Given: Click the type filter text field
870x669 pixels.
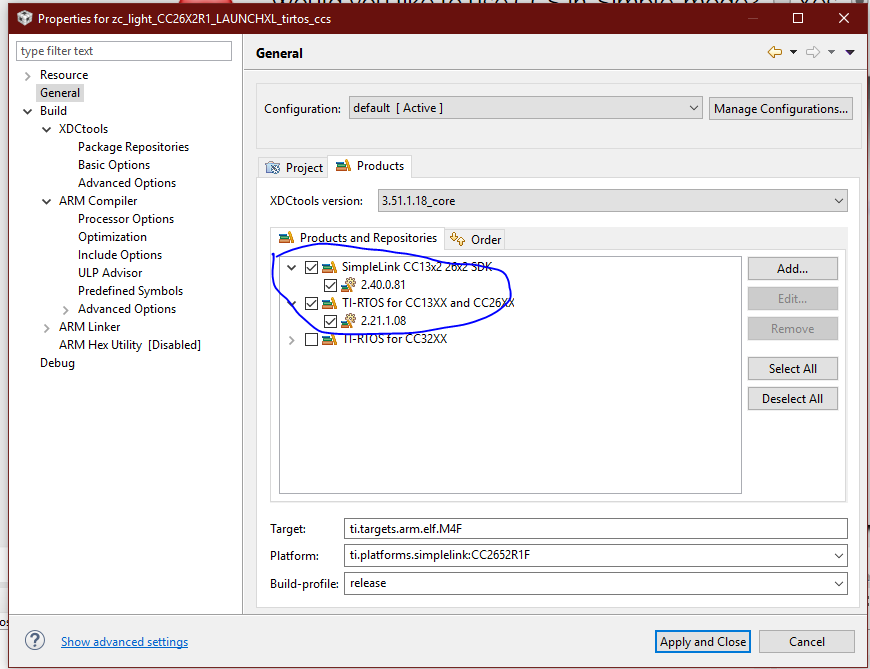Looking at the screenshot, I should click(x=124, y=51).
